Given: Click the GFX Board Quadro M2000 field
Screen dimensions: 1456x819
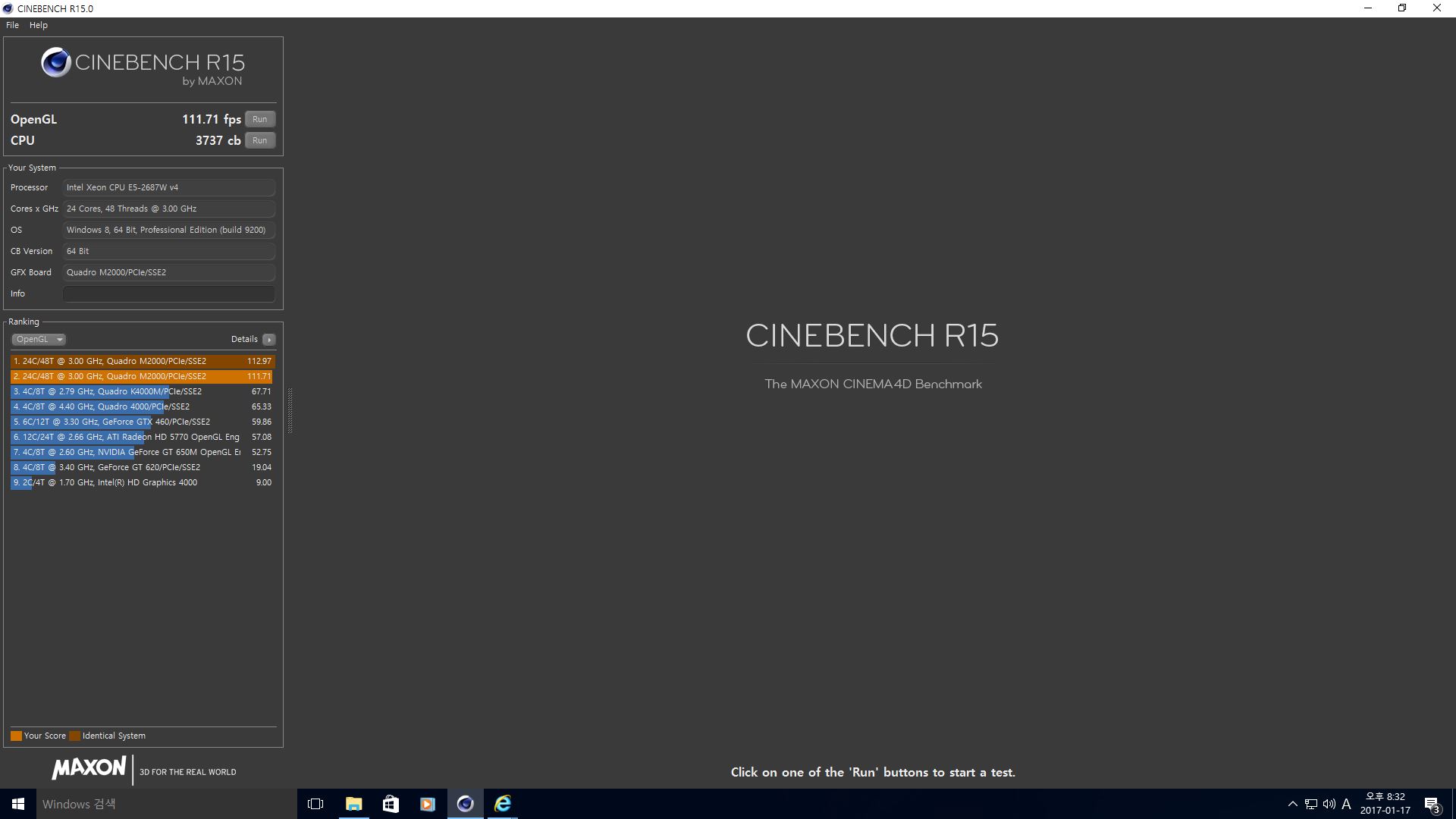Looking at the screenshot, I should [x=168, y=272].
